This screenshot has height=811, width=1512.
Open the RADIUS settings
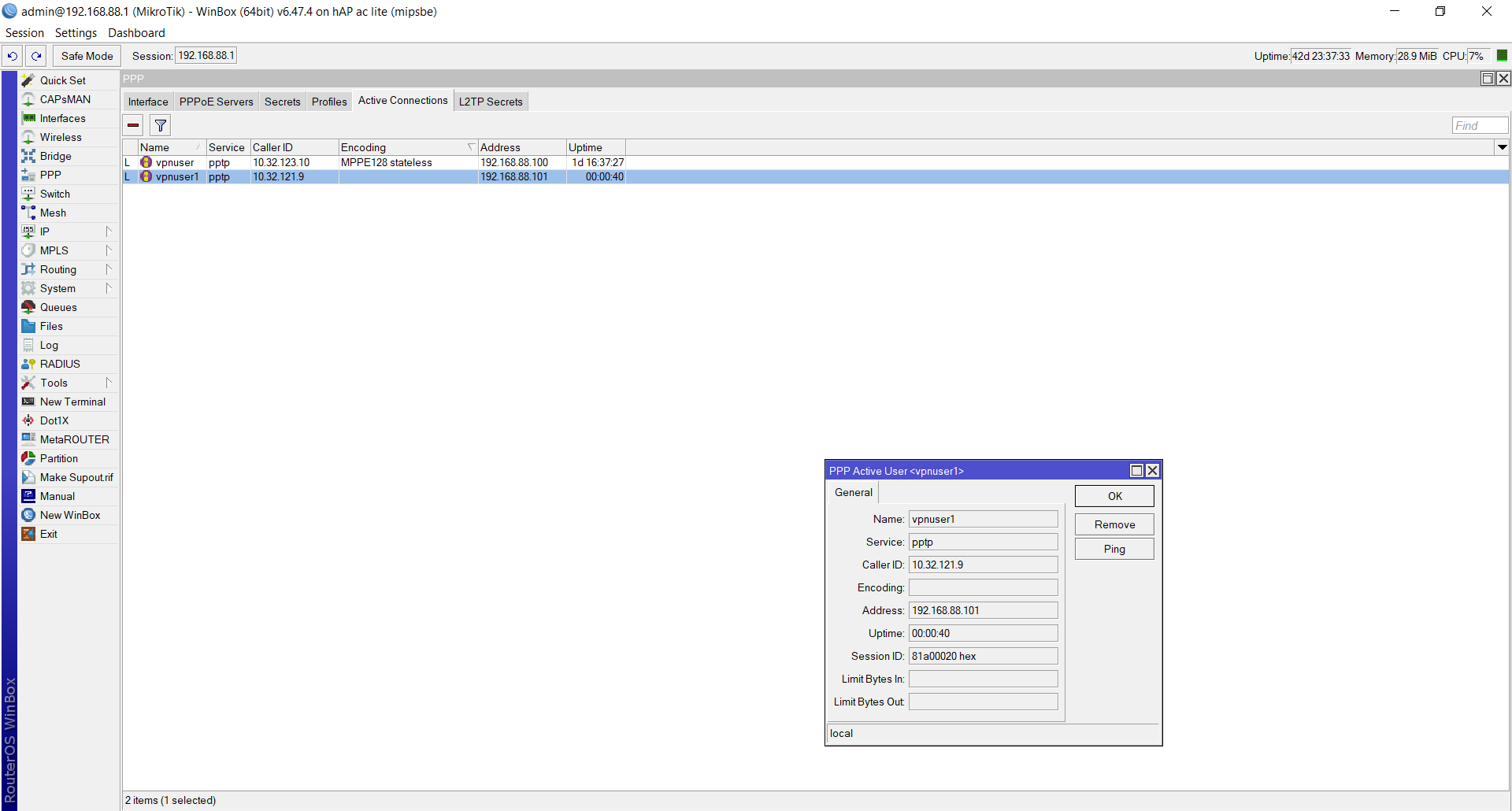tap(69, 364)
